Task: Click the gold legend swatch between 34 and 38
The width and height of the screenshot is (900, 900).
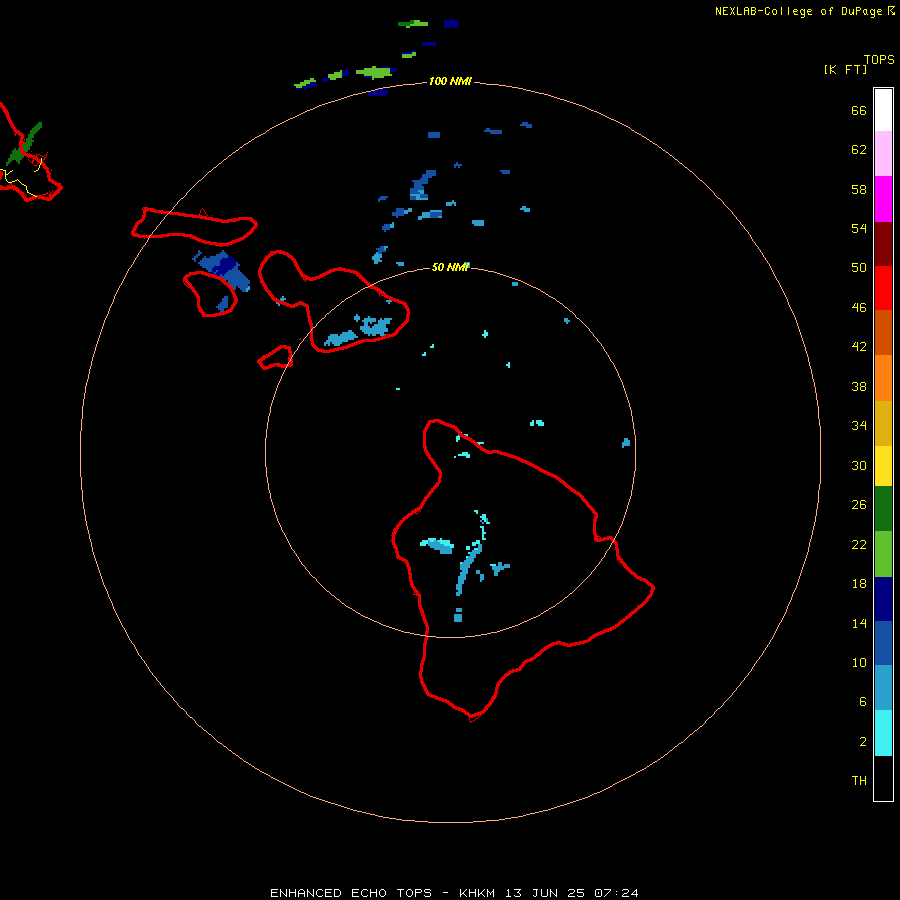Action: [x=883, y=423]
